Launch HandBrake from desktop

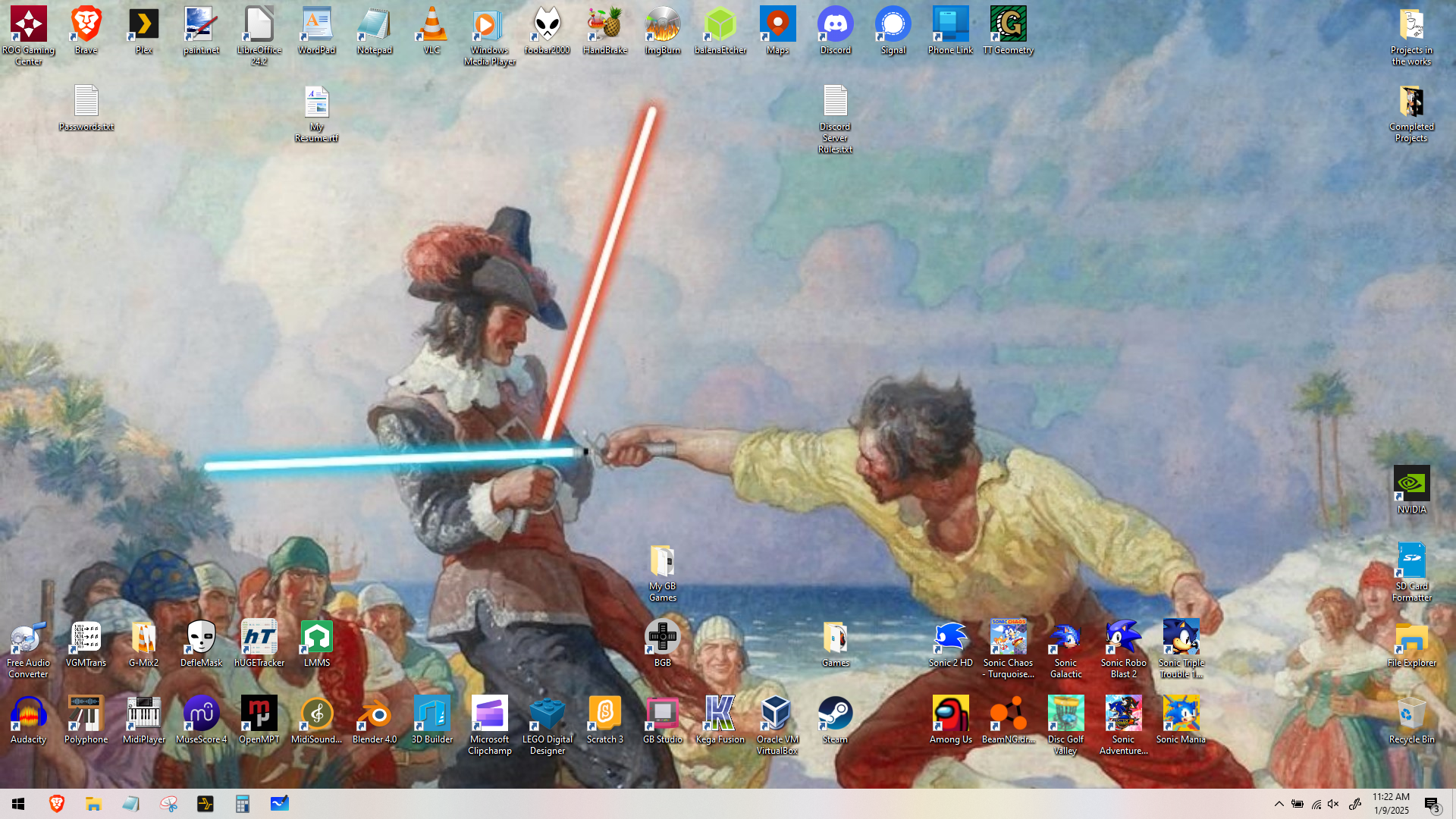[604, 30]
